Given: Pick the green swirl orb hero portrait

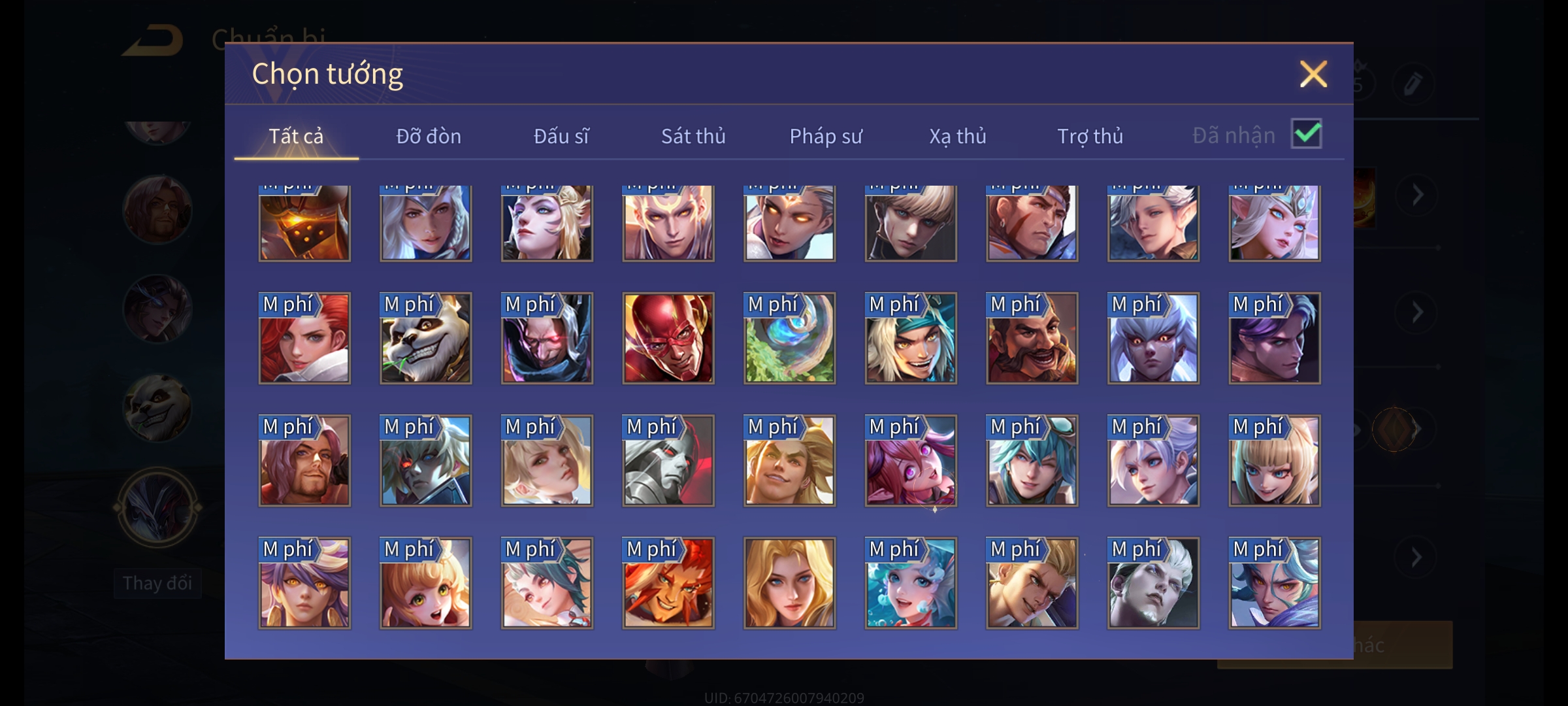Looking at the screenshot, I should coord(789,338).
